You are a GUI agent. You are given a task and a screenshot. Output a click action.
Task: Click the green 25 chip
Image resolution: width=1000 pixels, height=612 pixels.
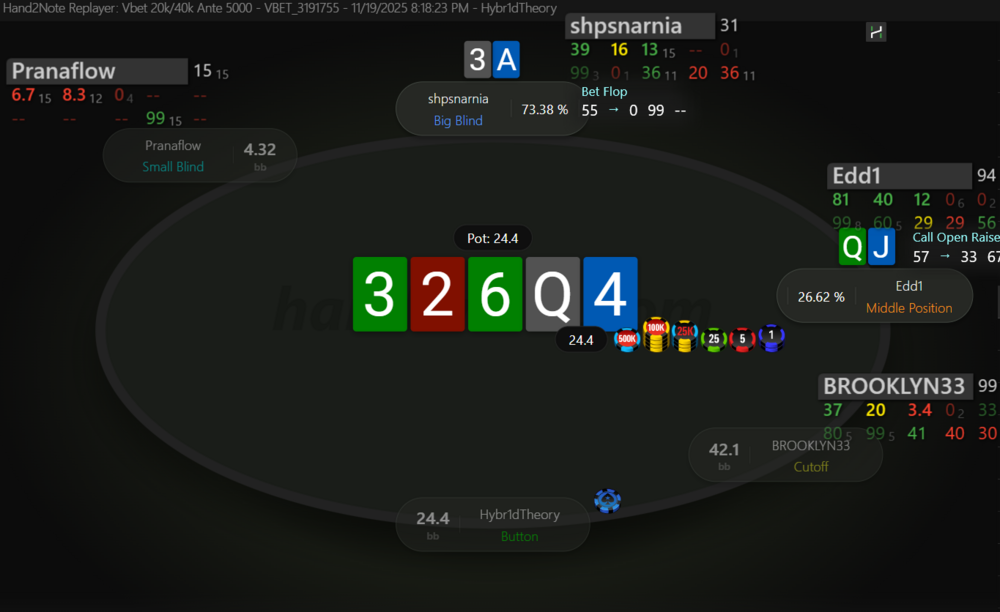tap(714, 339)
